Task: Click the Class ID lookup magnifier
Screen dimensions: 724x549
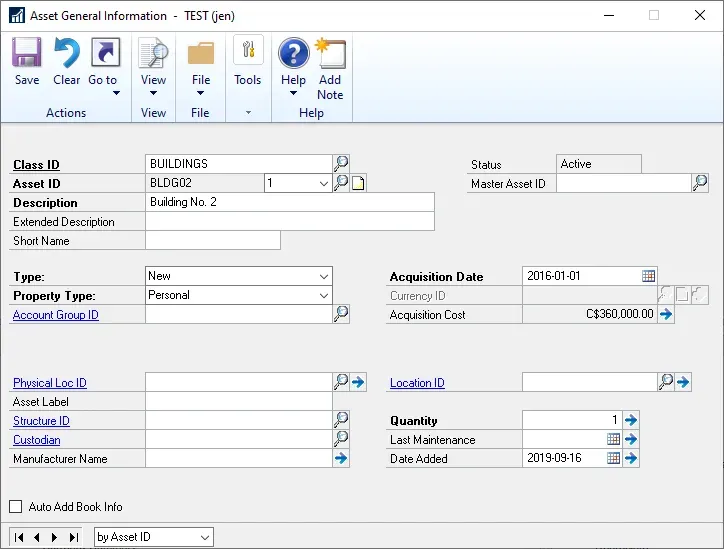Action: (341, 164)
